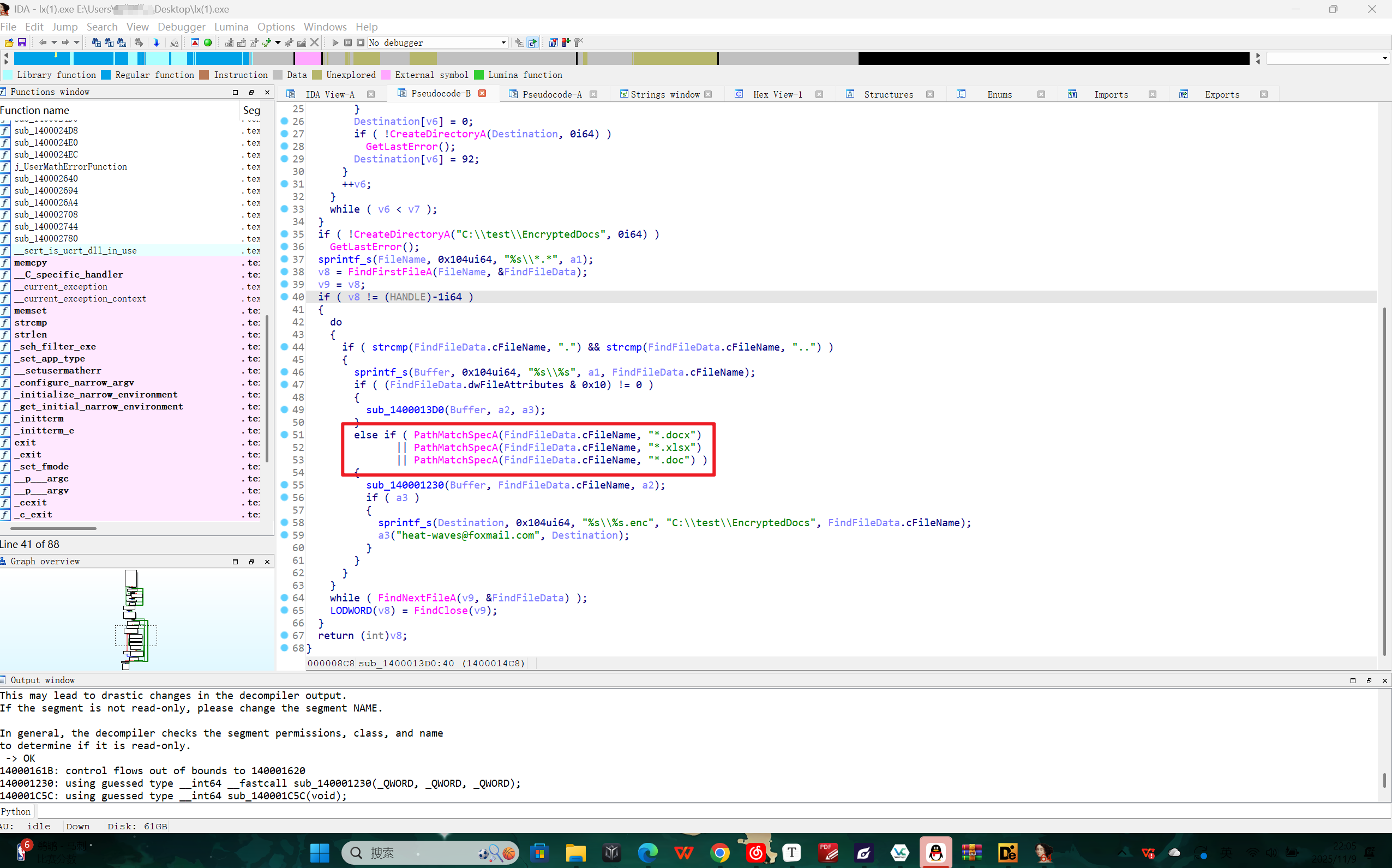Image resolution: width=1392 pixels, height=868 pixels.
Task: Click the red warning triangle toolbar icon
Action: pos(195,43)
